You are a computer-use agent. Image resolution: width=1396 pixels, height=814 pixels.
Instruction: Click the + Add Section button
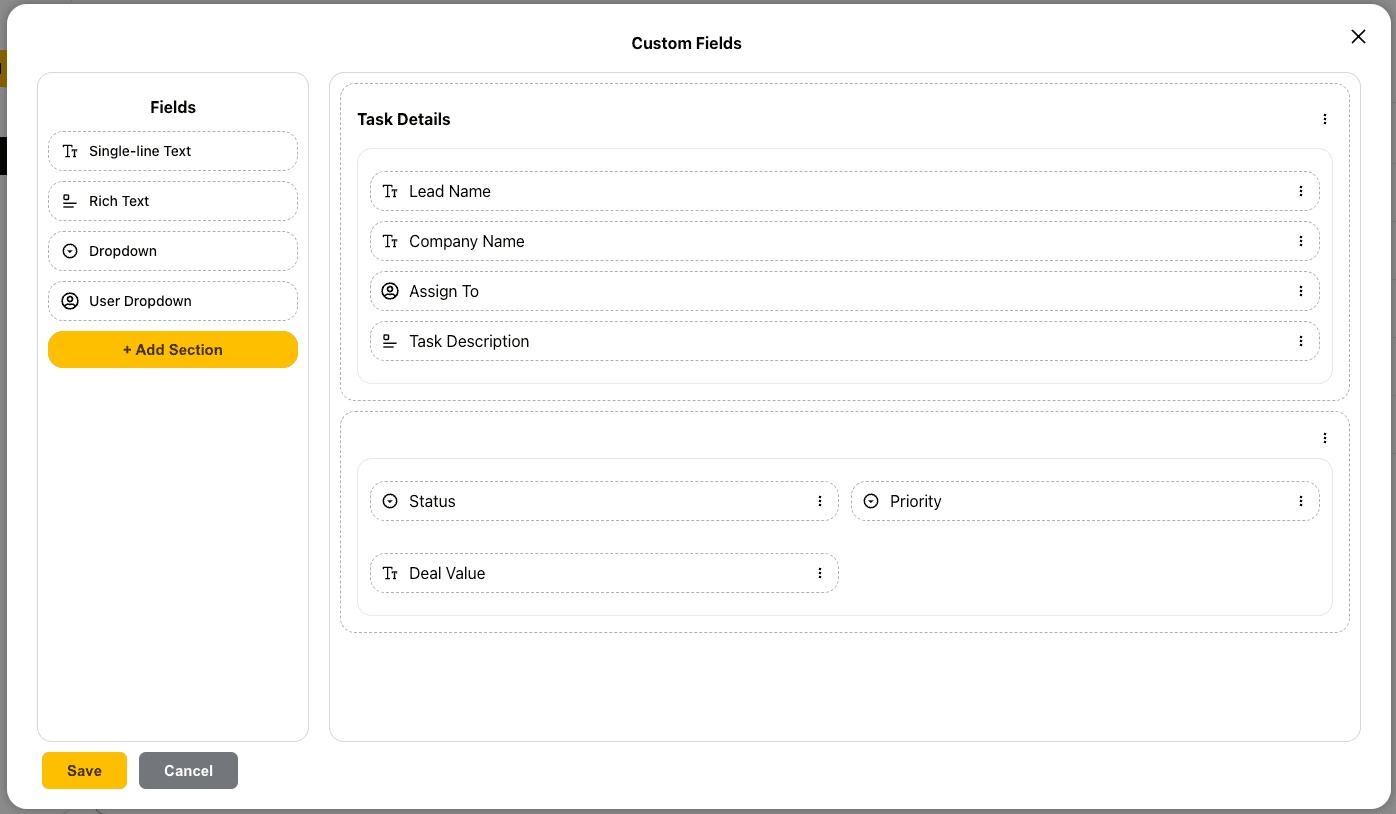point(172,350)
